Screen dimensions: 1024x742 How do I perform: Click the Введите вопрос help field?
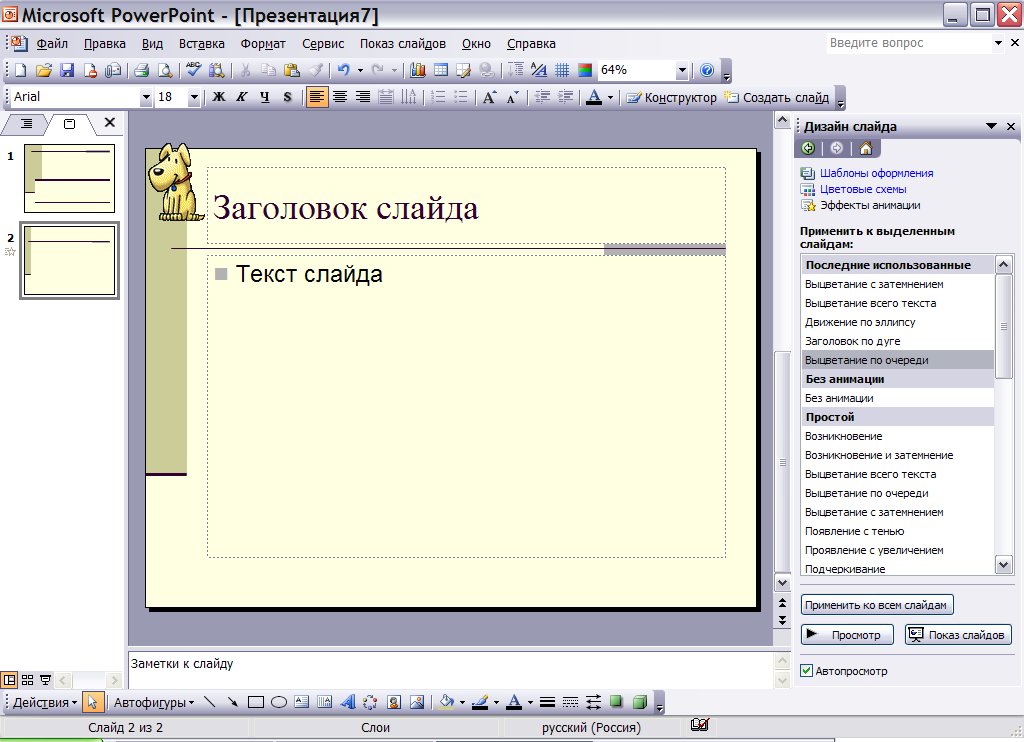(x=909, y=42)
